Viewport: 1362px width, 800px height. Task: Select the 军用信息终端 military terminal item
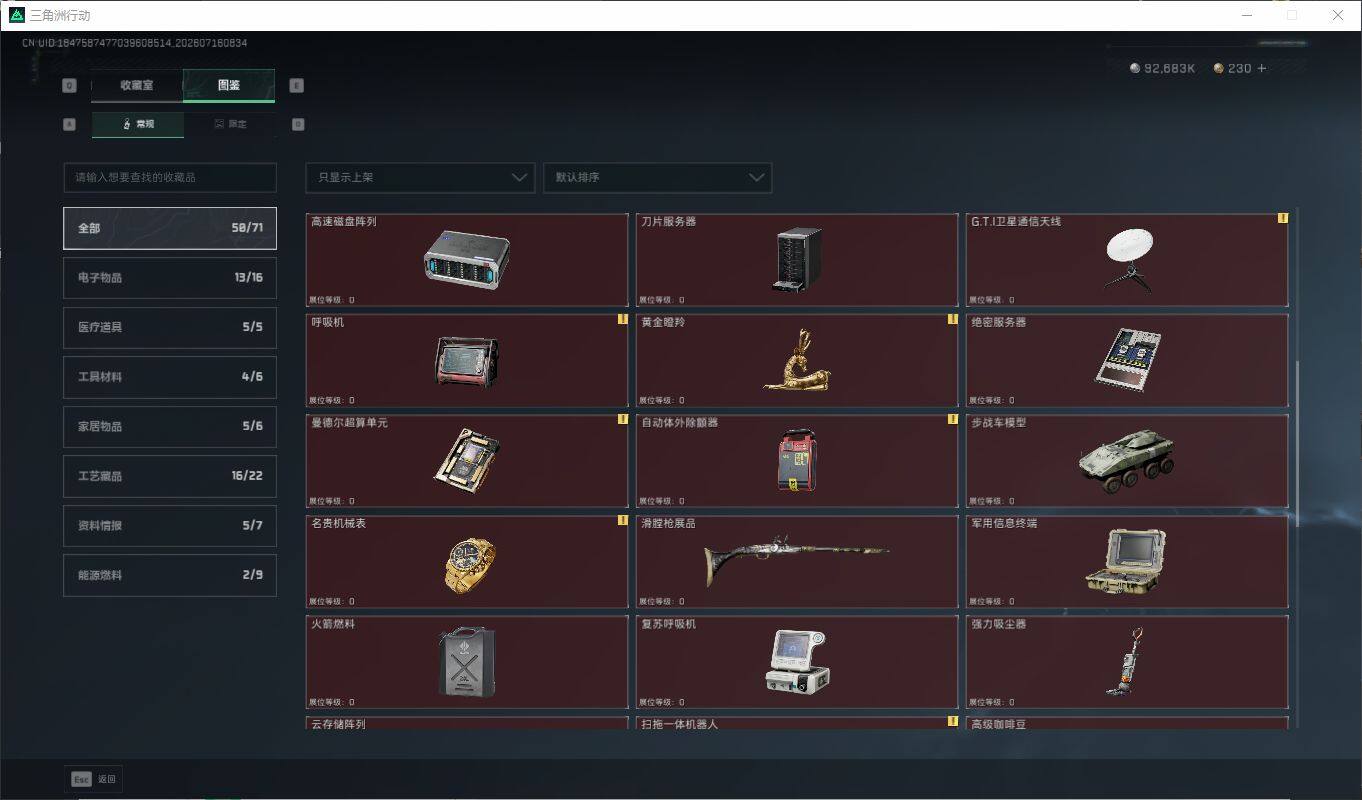[1127, 562]
